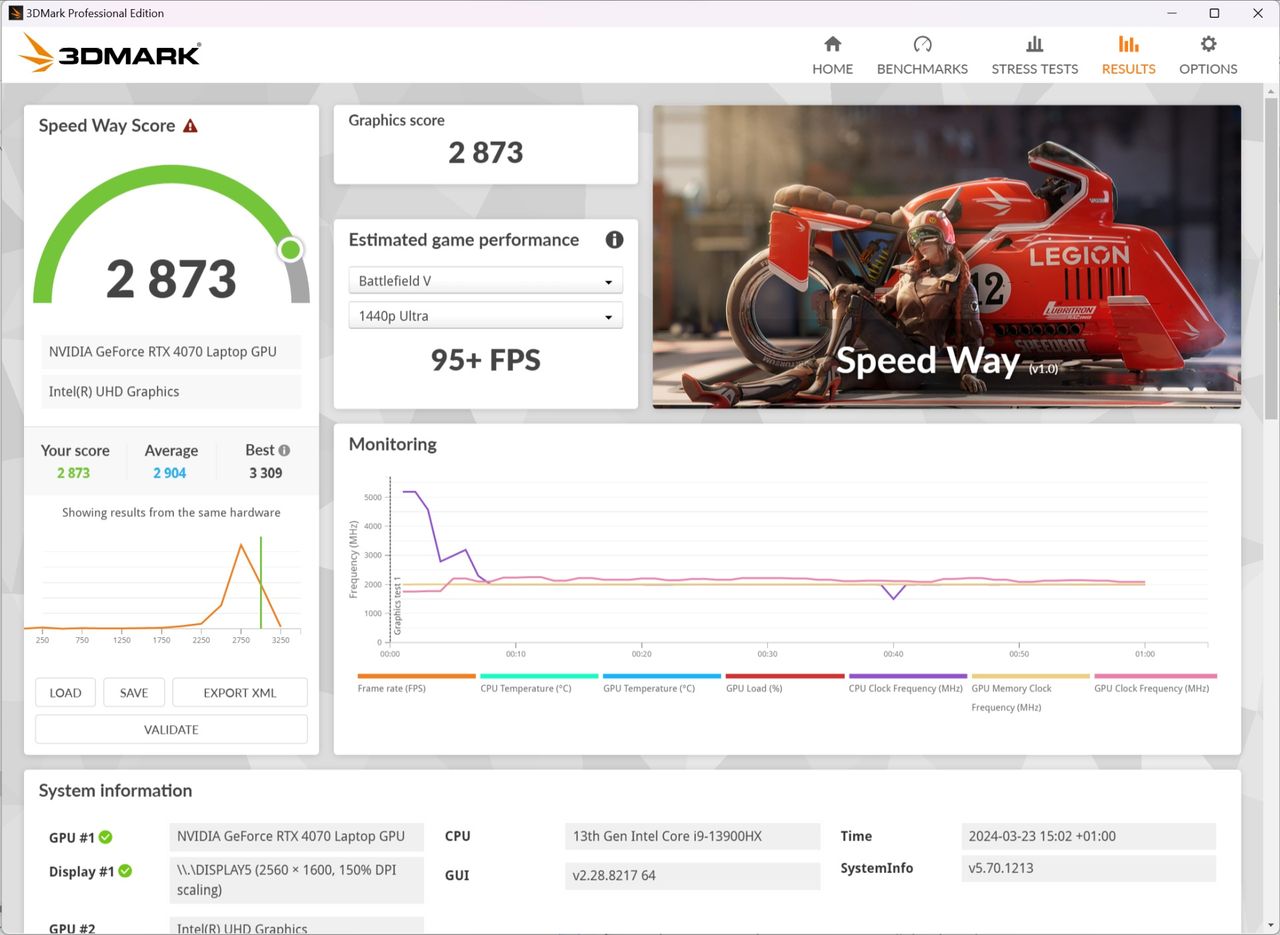
Task: Click the SAVE button
Action: [x=134, y=693]
